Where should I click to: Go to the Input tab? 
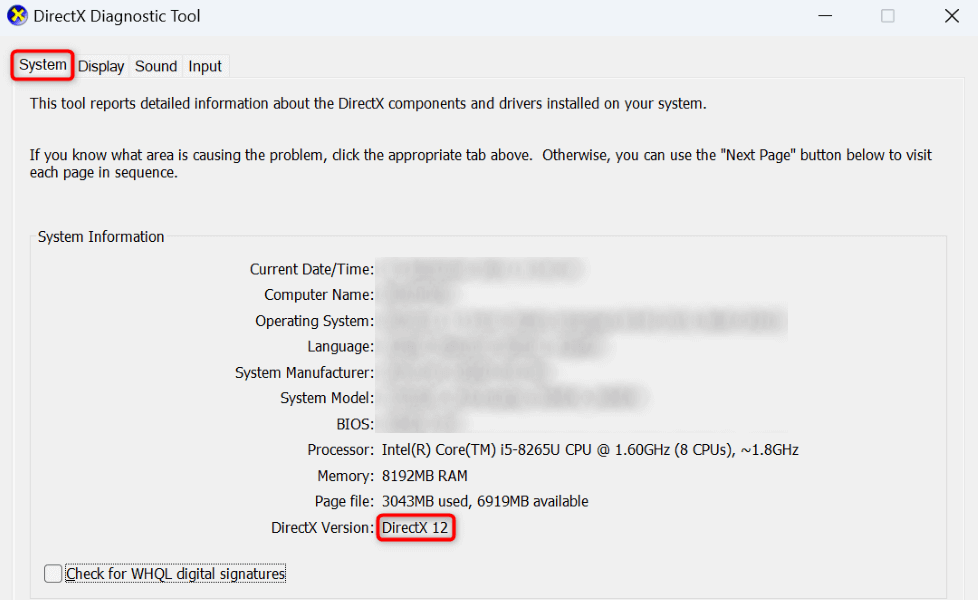[x=205, y=66]
